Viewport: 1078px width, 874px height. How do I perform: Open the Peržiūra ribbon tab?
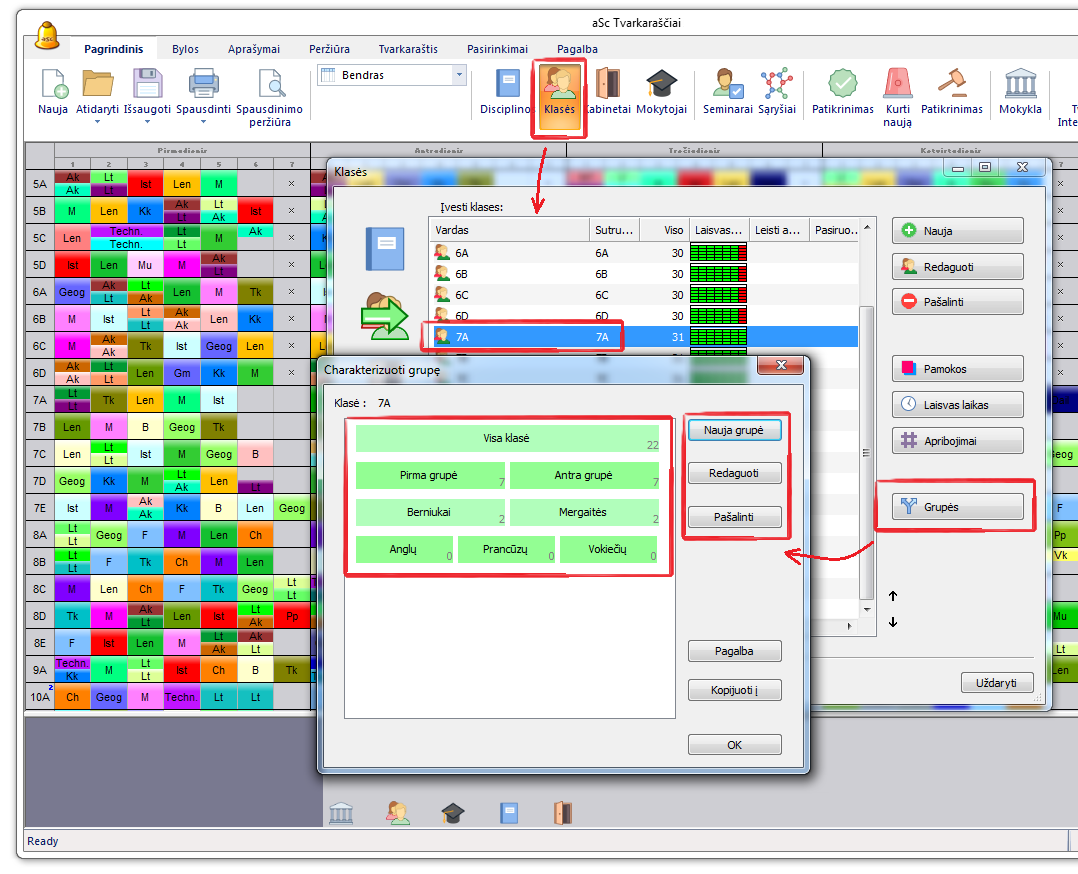tap(329, 49)
